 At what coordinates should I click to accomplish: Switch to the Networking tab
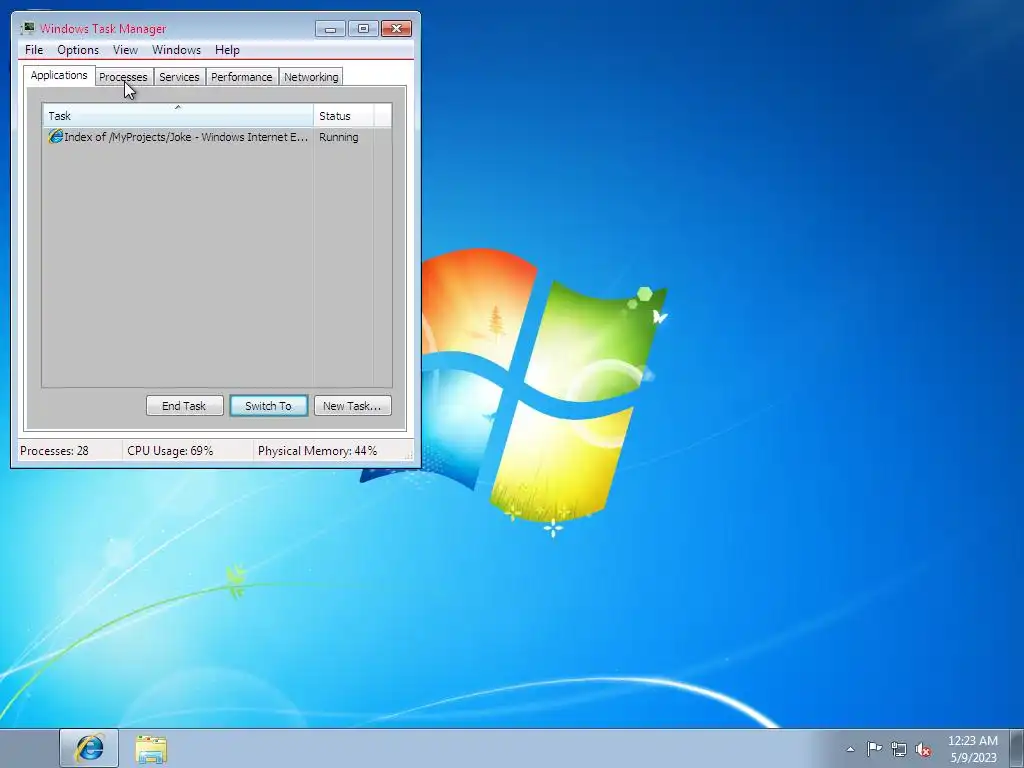click(x=311, y=77)
